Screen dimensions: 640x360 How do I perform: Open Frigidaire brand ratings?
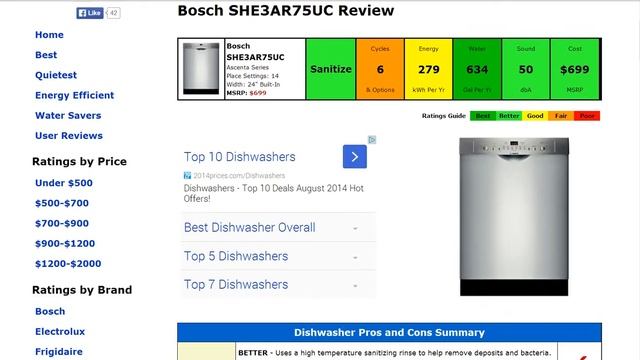(x=59, y=352)
